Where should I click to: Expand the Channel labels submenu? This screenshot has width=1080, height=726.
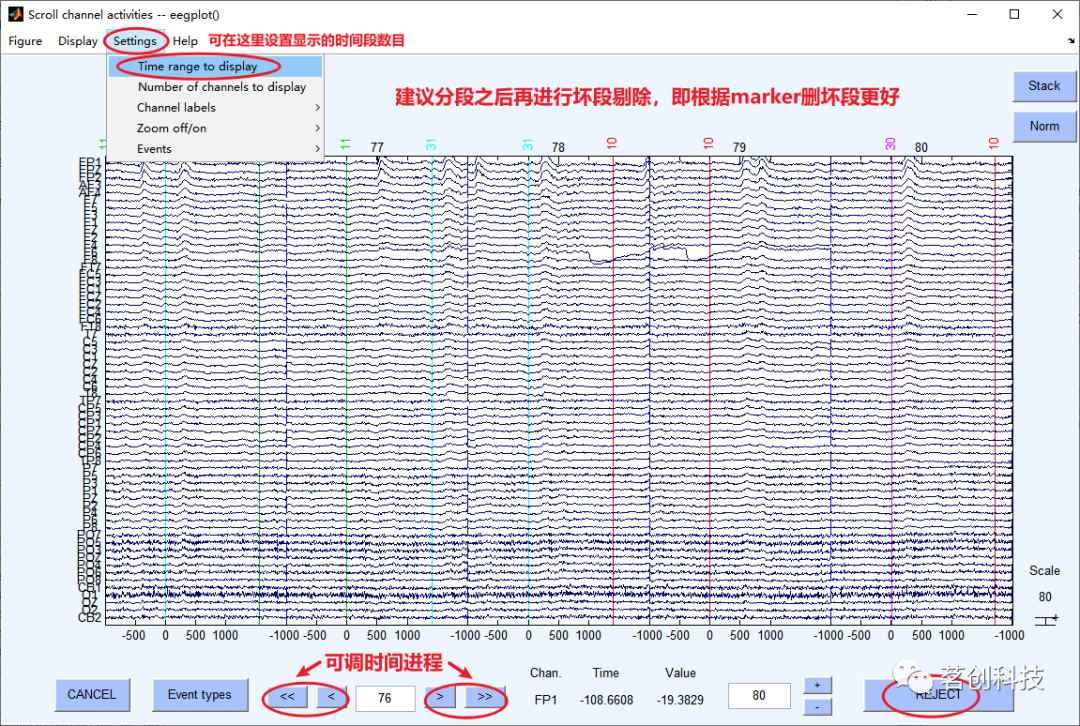pyautogui.click(x=216, y=107)
